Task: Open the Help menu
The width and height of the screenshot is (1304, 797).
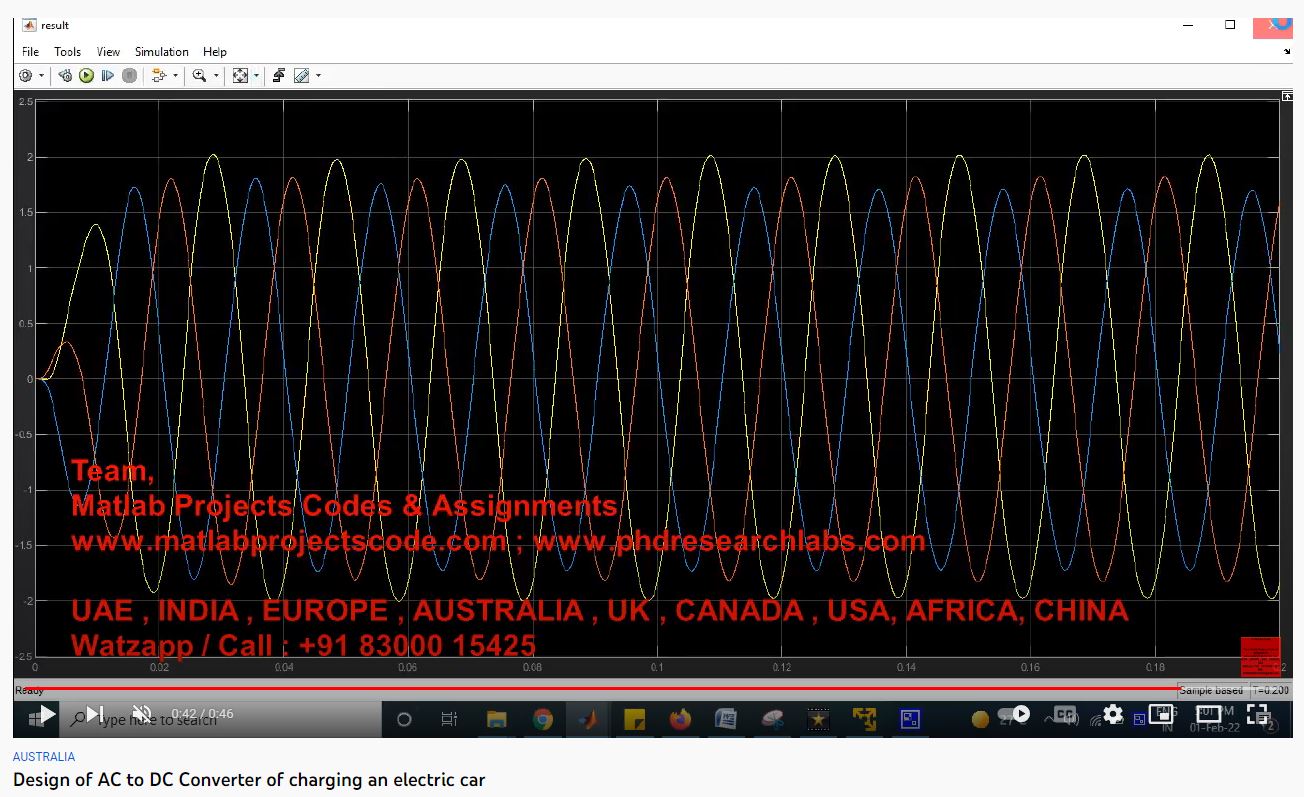Action: [215, 52]
